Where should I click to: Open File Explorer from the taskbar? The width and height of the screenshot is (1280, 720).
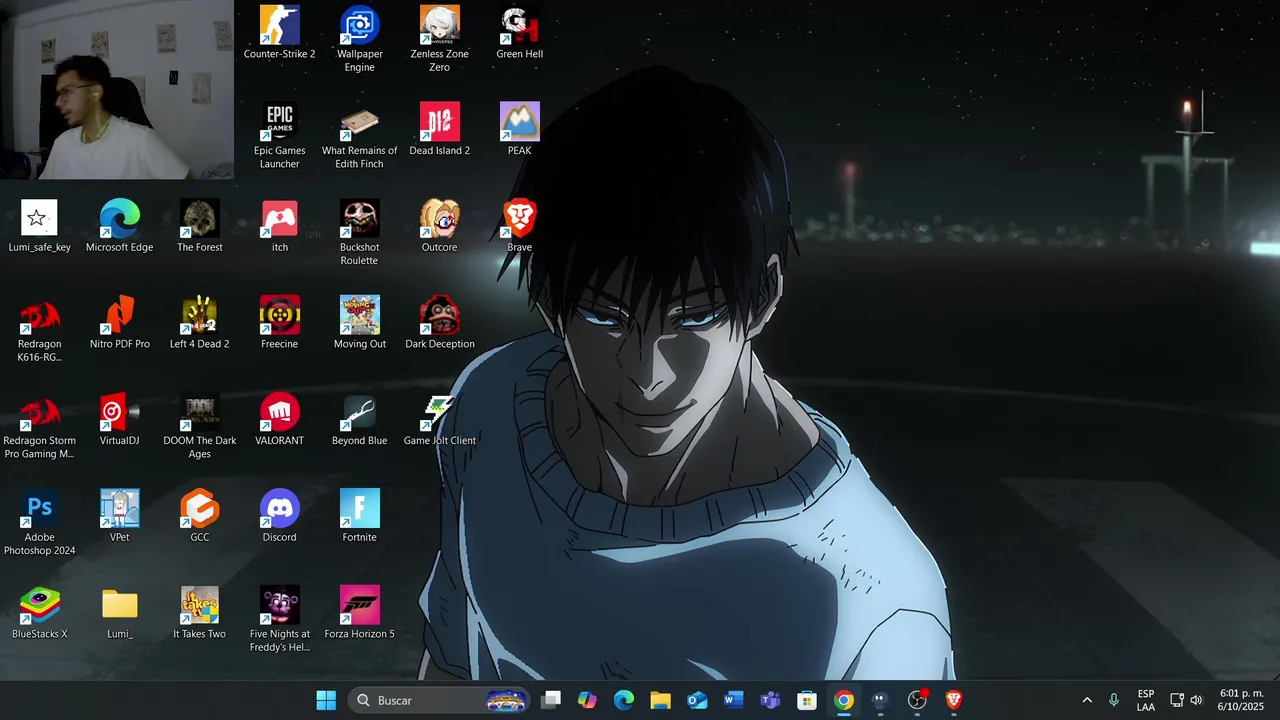[660, 700]
